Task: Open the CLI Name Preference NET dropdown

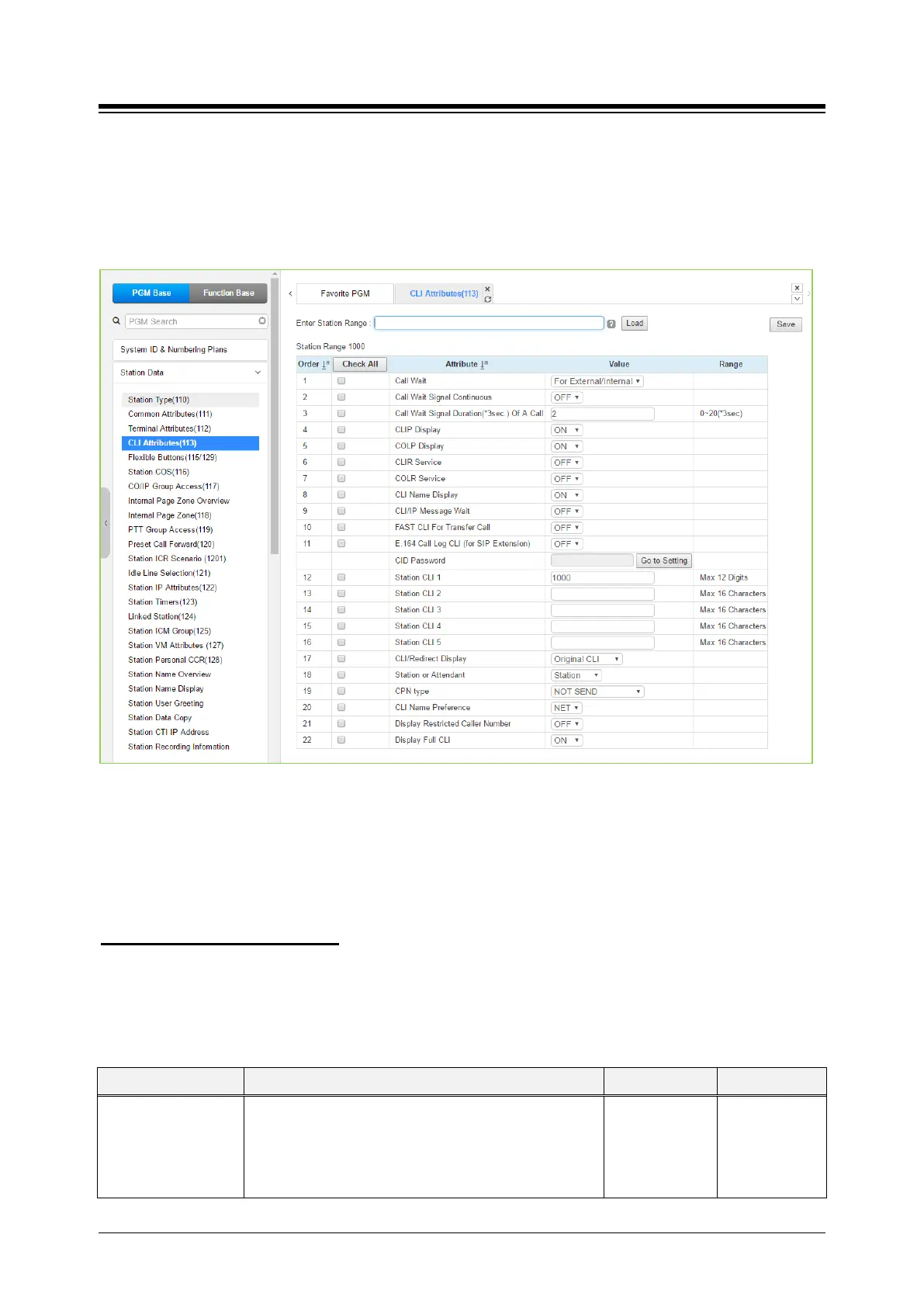Action: pyautogui.click(x=566, y=708)
